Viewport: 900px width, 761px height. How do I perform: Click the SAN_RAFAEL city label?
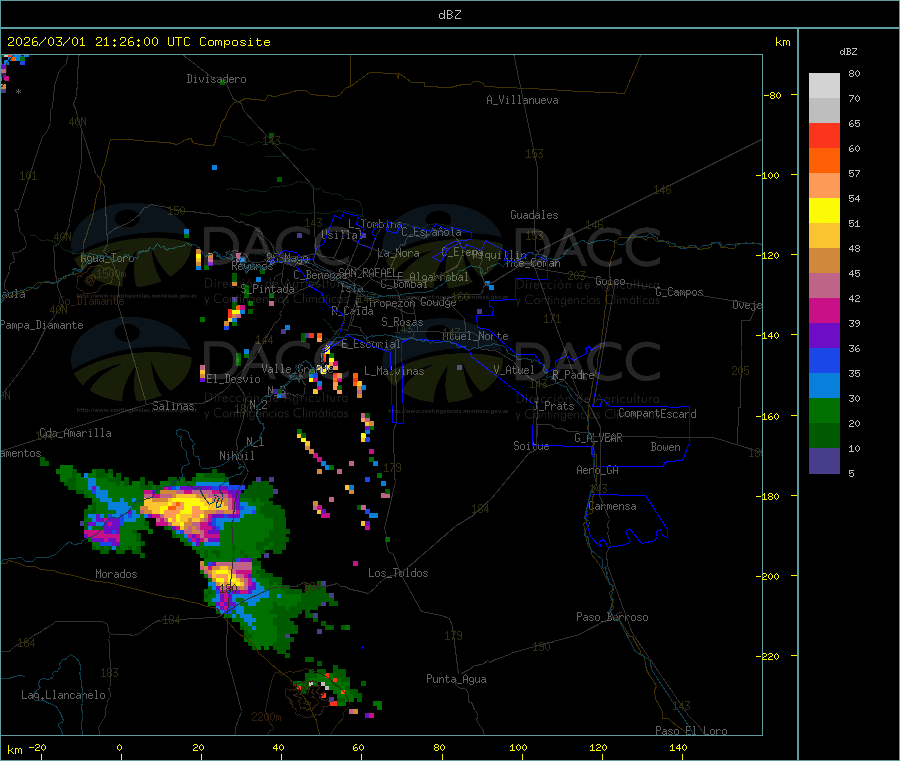(x=367, y=272)
